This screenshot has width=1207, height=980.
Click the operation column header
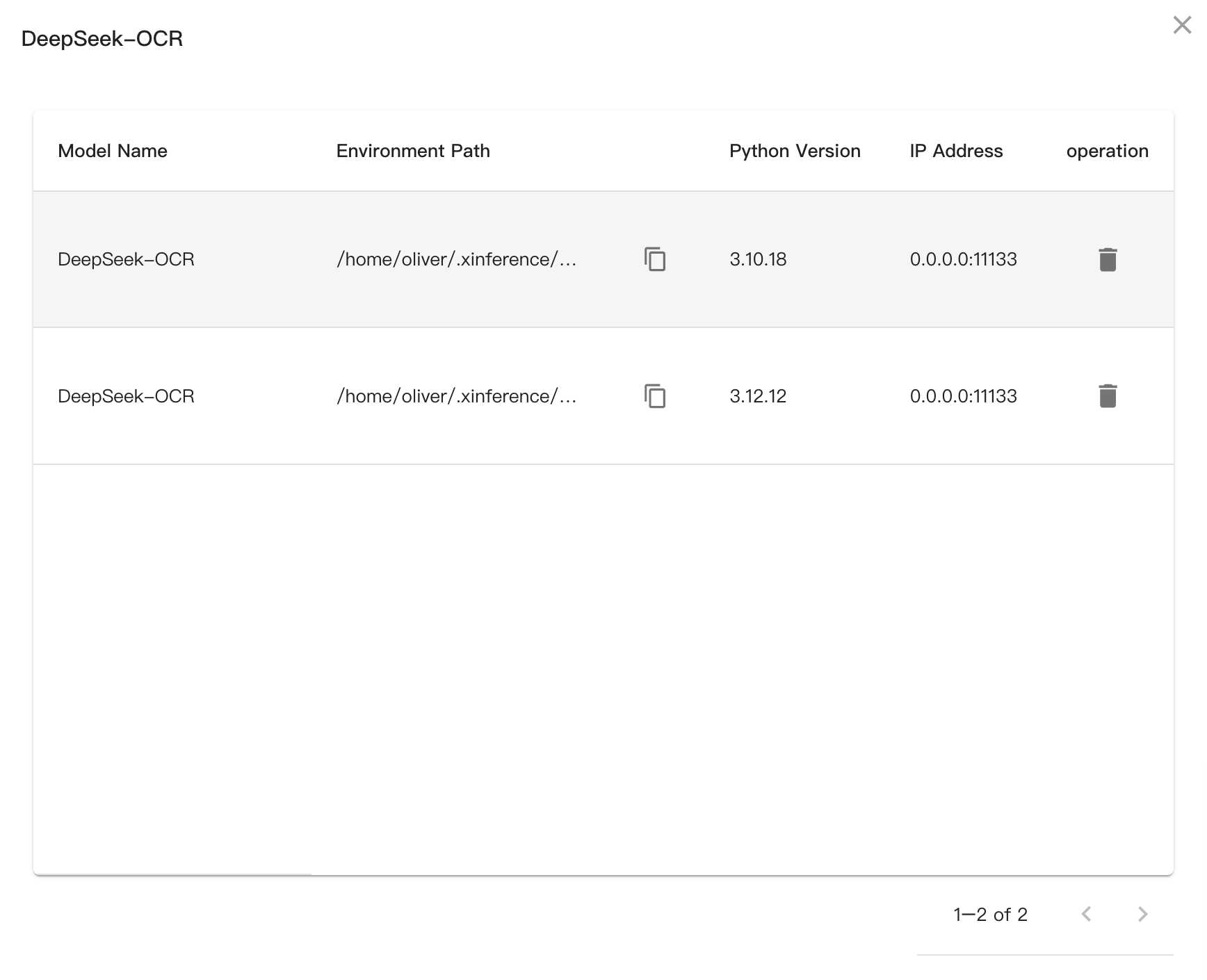point(1108,151)
